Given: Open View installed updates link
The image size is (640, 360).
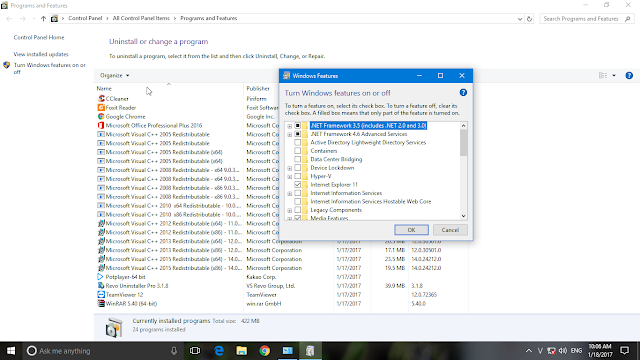Looking at the screenshot, I should coord(41,54).
